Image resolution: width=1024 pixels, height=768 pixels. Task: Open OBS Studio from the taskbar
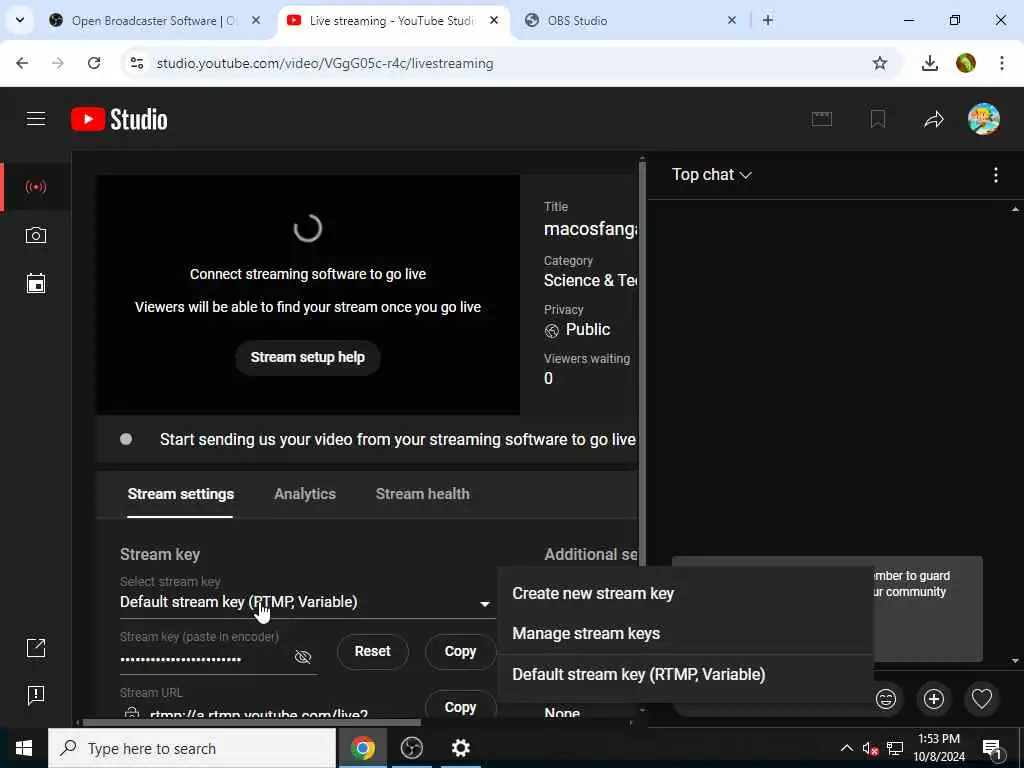411,748
